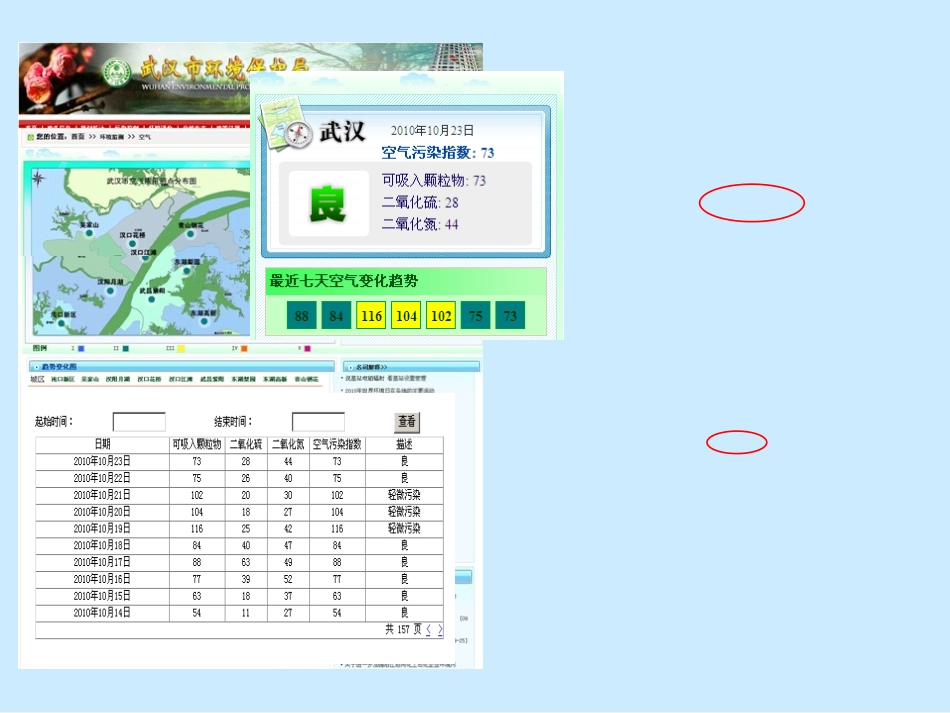Click the magenta level V legend swatch

click(x=307, y=348)
